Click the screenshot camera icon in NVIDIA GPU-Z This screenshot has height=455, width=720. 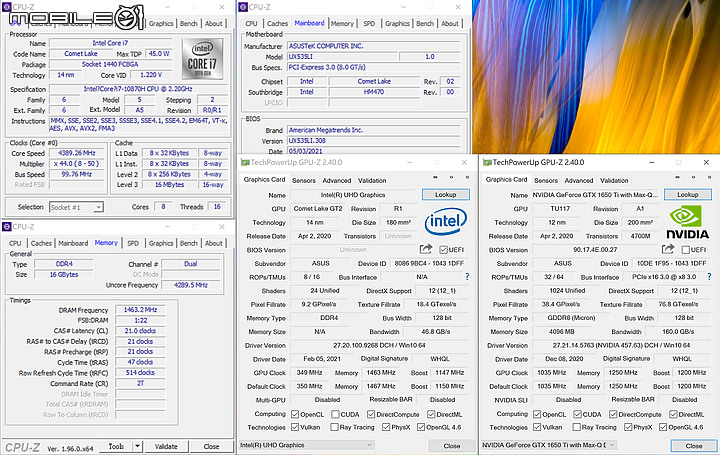pos(677,177)
